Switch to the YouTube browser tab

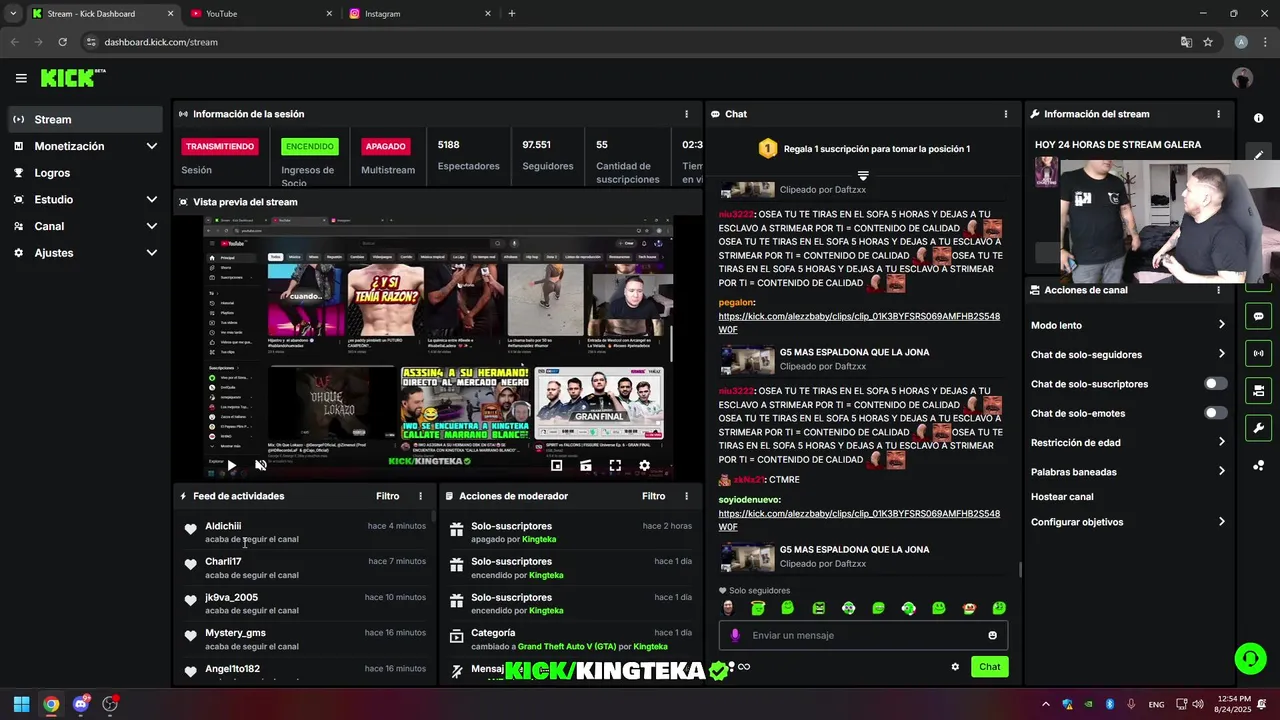point(260,14)
